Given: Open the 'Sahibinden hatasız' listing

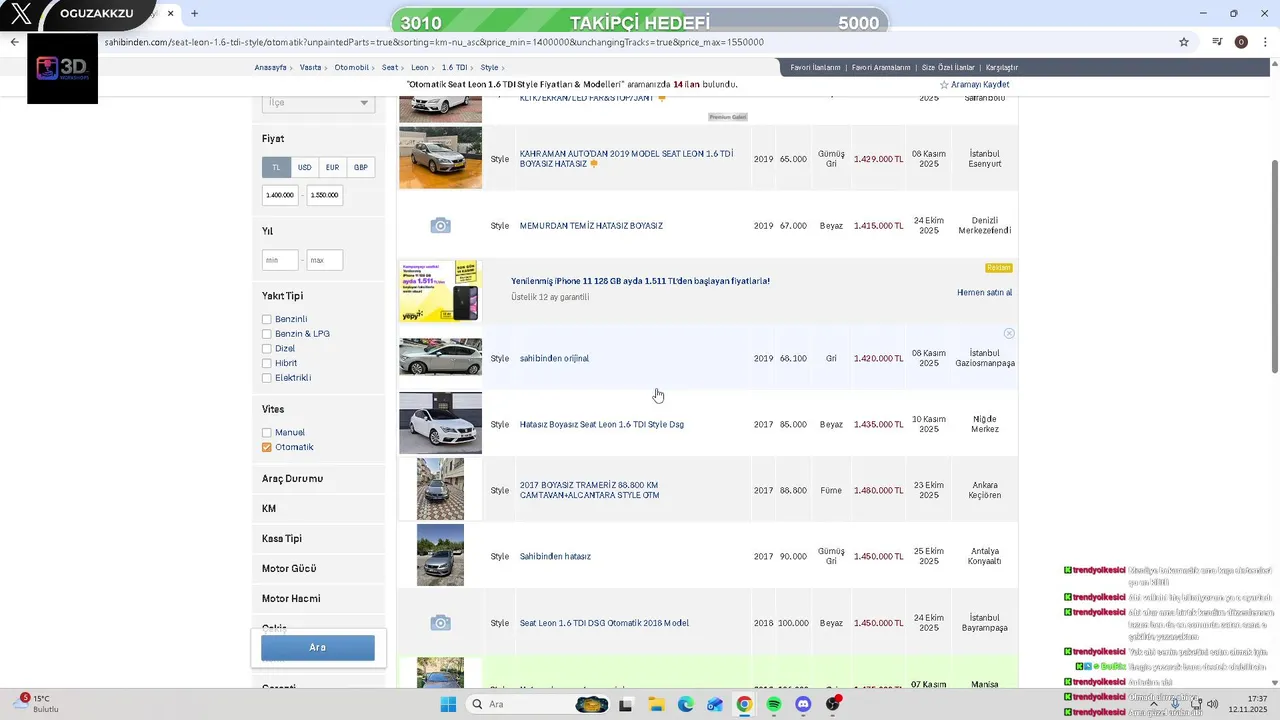Looking at the screenshot, I should [x=555, y=557].
